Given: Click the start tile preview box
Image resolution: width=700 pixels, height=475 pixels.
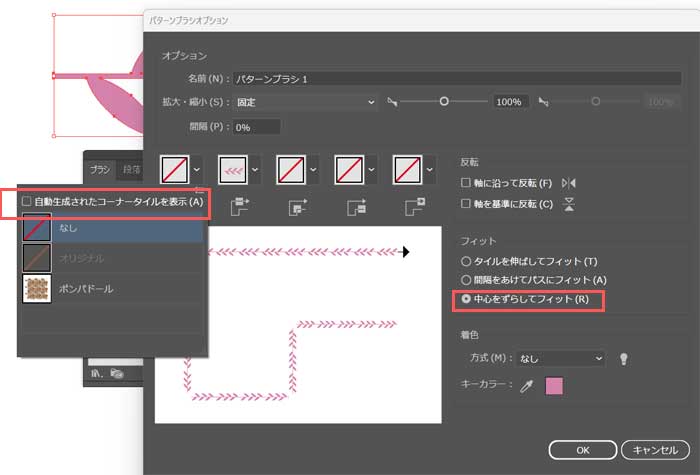Looking at the screenshot, I should click(x=349, y=170).
